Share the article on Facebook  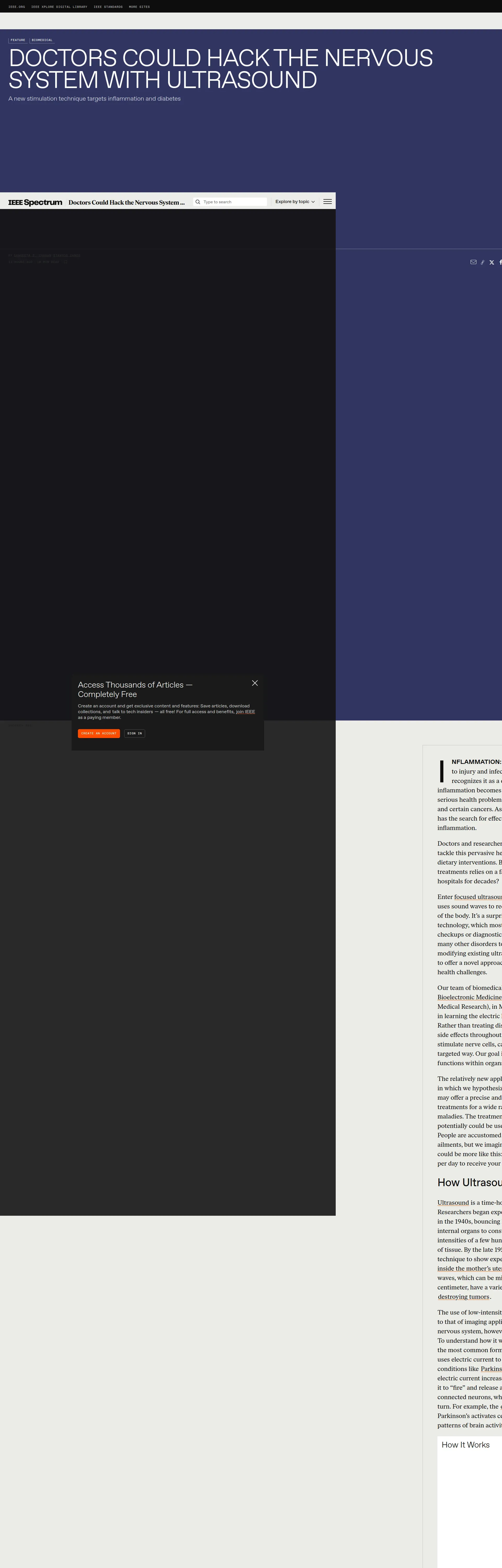[x=500, y=262]
